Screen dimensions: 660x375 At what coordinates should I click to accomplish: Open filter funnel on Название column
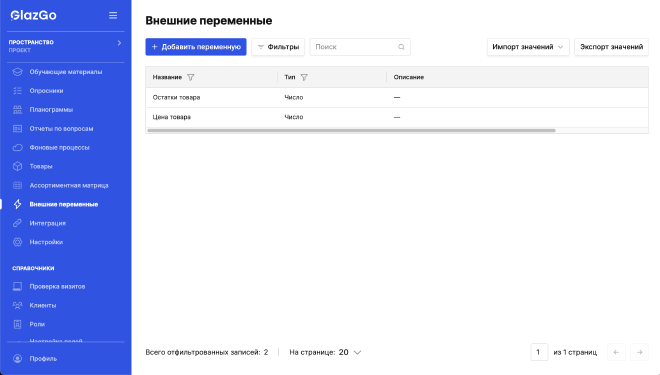tap(191, 77)
